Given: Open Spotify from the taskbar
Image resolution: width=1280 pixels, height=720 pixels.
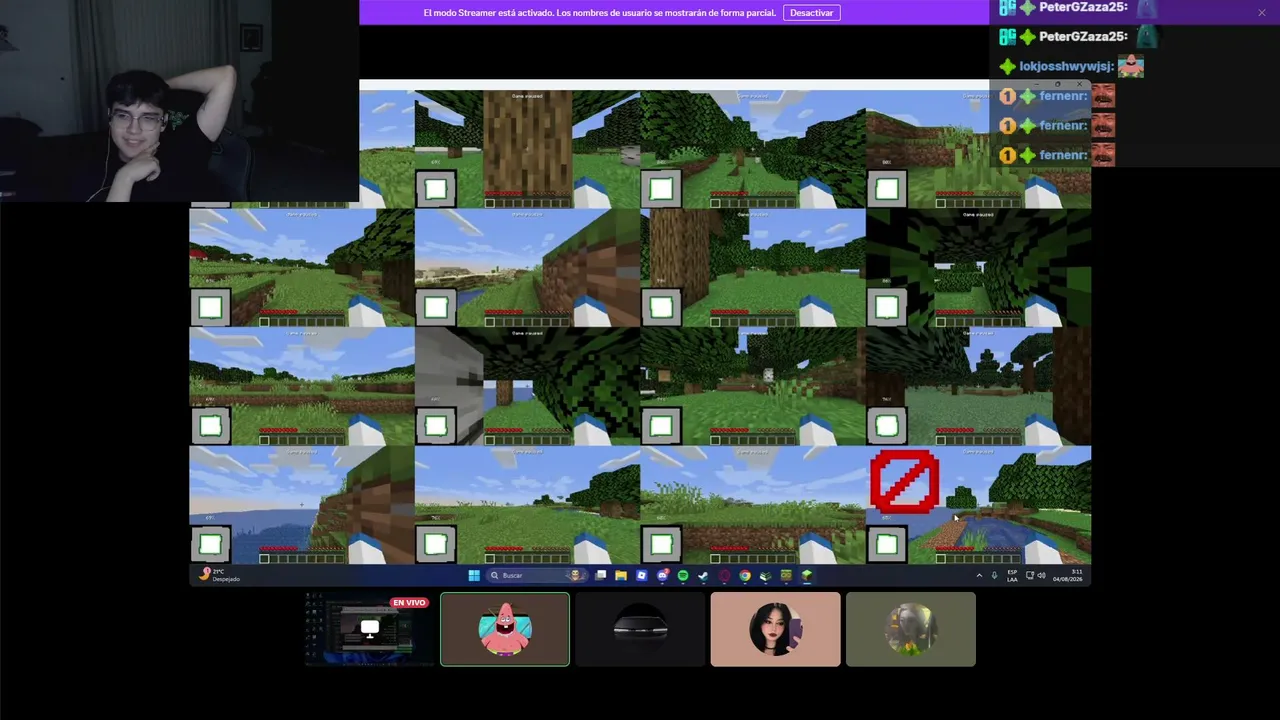Looking at the screenshot, I should click(683, 575).
